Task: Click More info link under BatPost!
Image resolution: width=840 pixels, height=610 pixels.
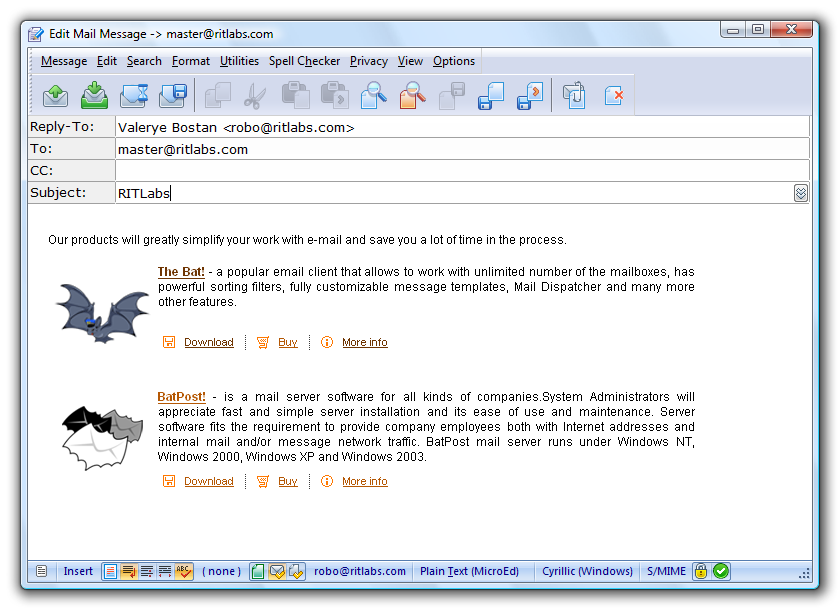Action: (x=365, y=481)
